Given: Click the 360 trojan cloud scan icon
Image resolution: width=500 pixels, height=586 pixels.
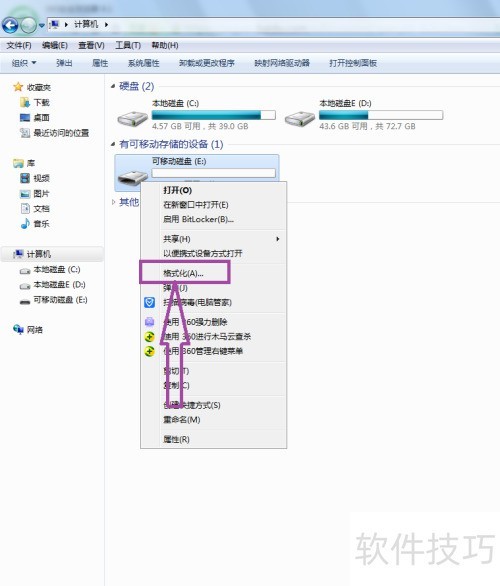Looking at the screenshot, I should [149, 337].
